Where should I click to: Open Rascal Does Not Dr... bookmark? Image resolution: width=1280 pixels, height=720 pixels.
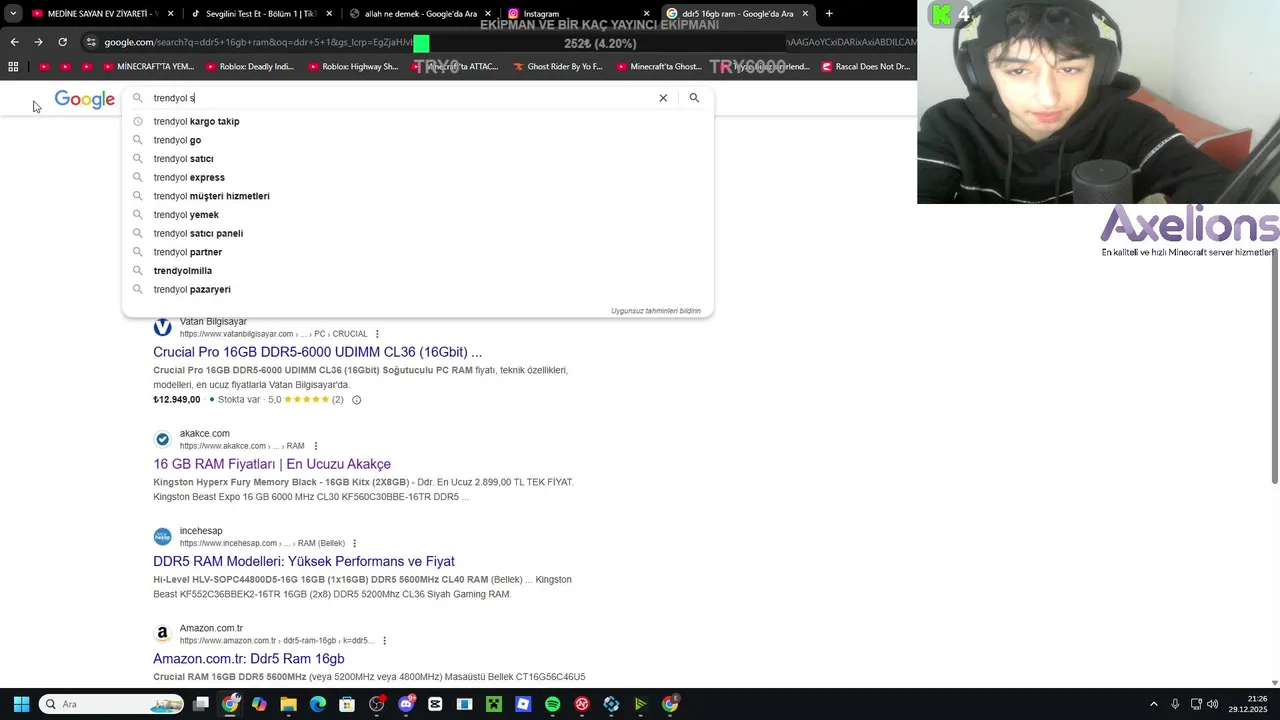(x=866, y=67)
